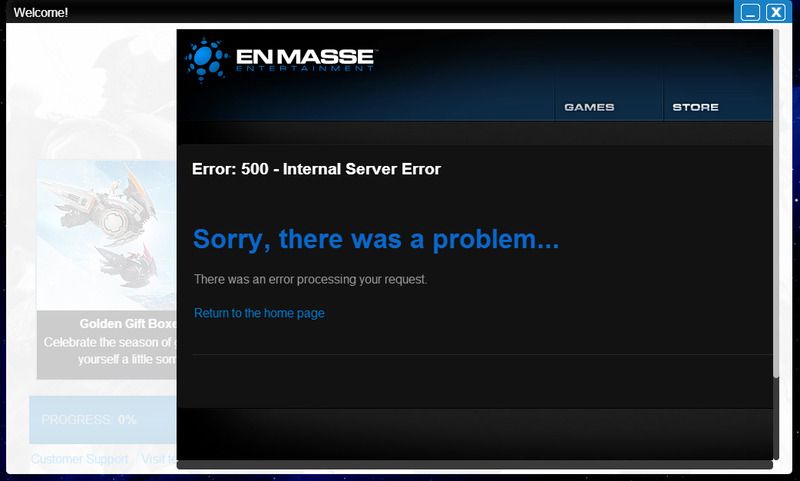Click the Celebrate the season description text
This screenshot has height=481, width=800.
pyautogui.click(x=110, y=350)
